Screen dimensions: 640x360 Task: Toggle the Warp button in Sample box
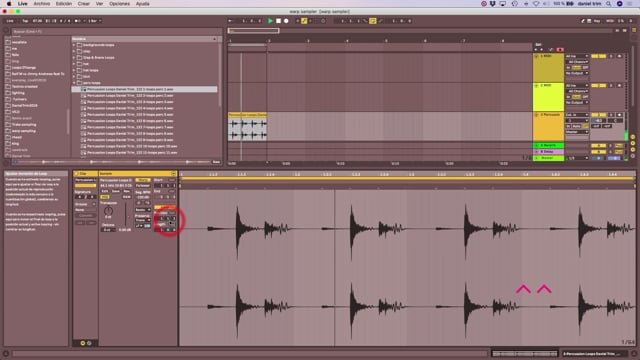coord(143,180)
